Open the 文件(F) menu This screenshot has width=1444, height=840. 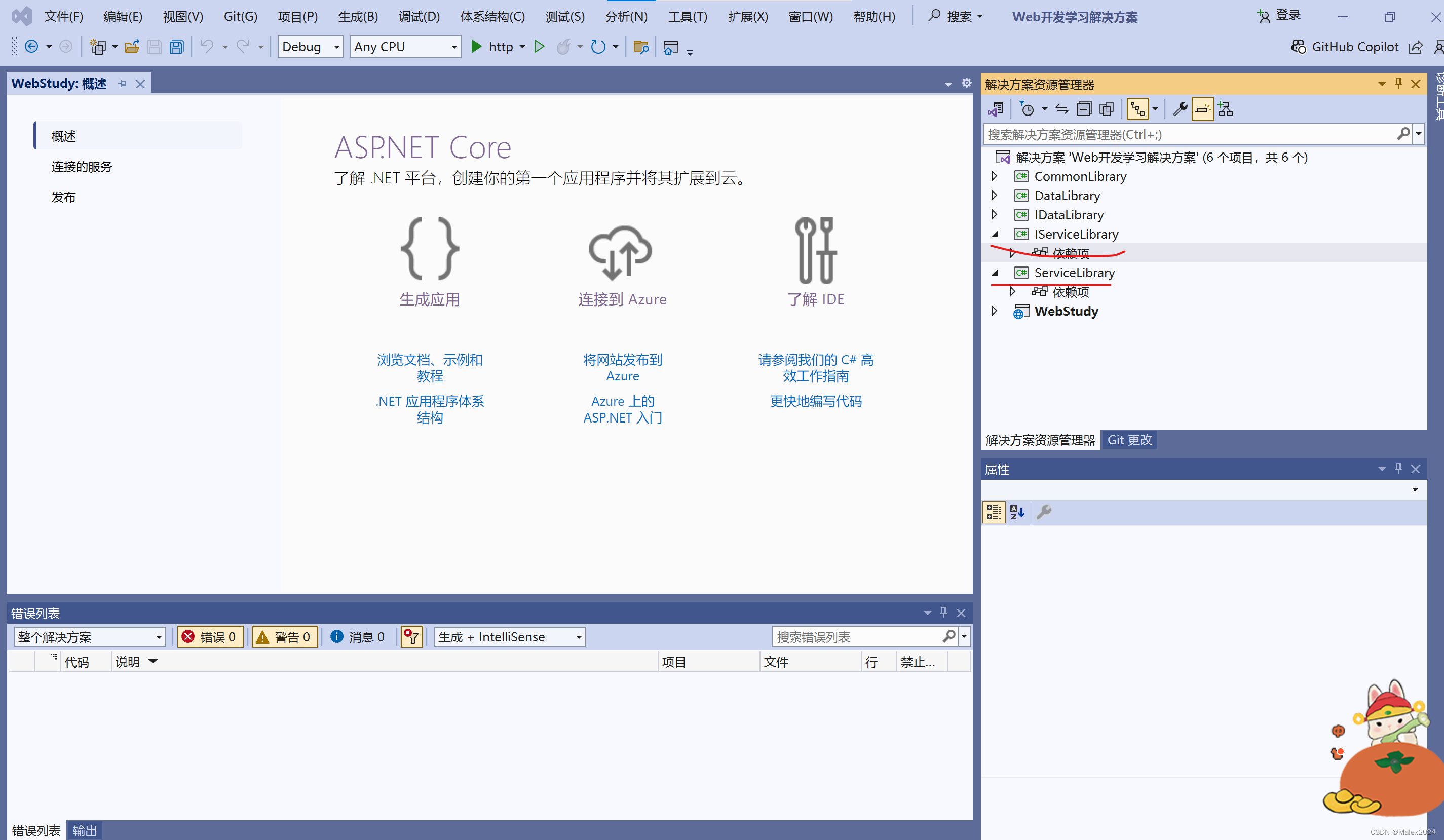[x=64, y=16]
